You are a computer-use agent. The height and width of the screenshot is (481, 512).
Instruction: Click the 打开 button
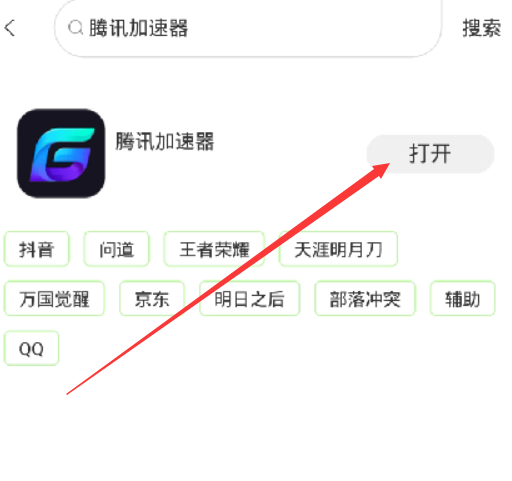click(430, 154)
